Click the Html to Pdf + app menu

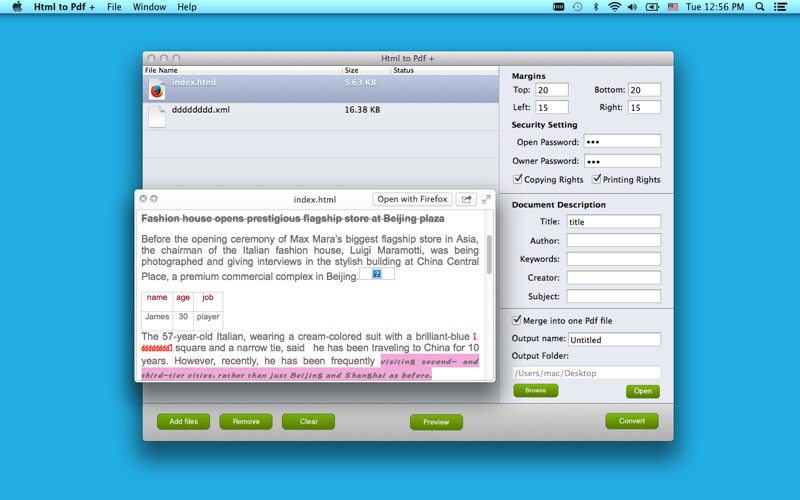[64, 7]
